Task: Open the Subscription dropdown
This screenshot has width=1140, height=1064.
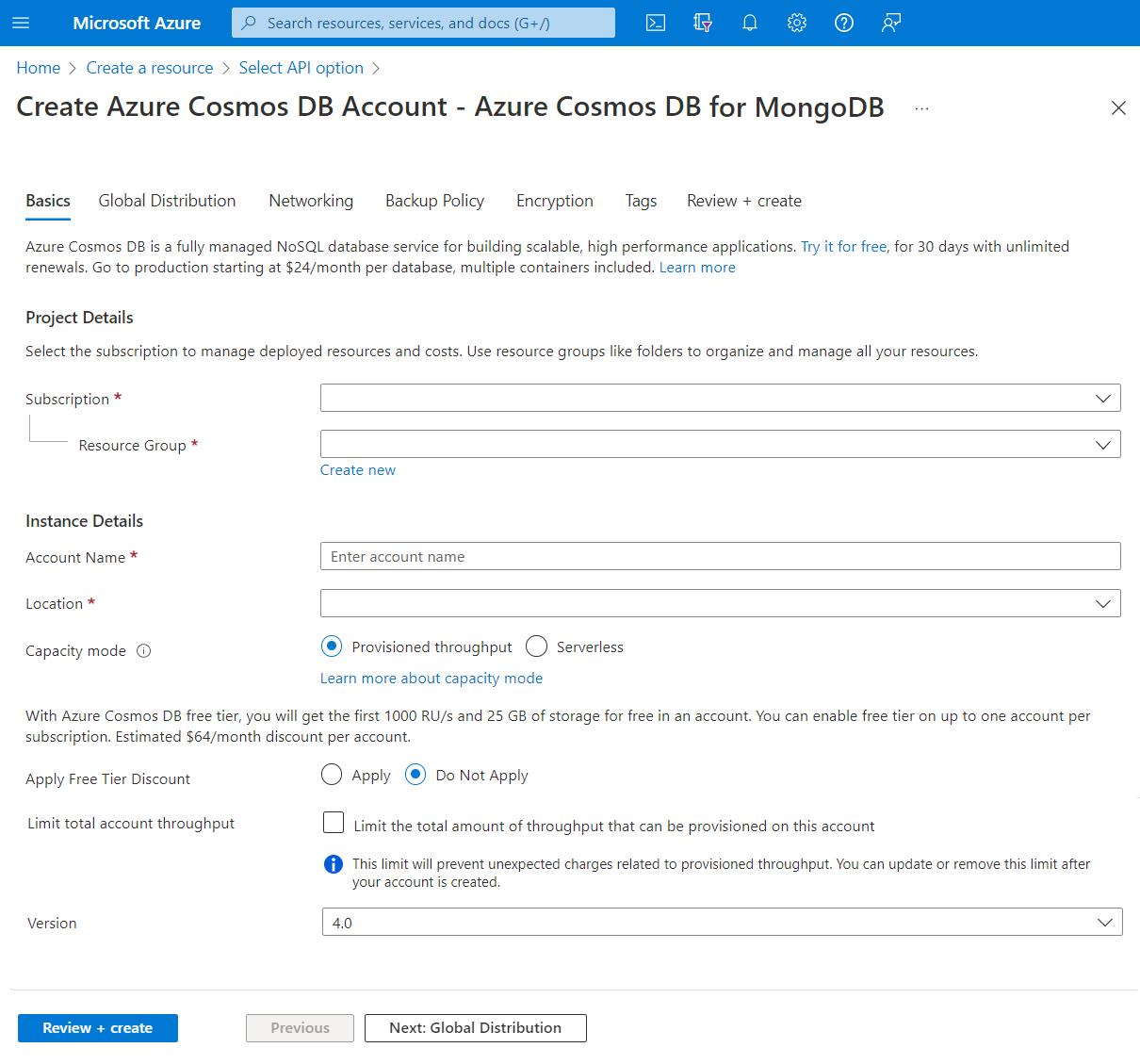Action: [721, 398]
